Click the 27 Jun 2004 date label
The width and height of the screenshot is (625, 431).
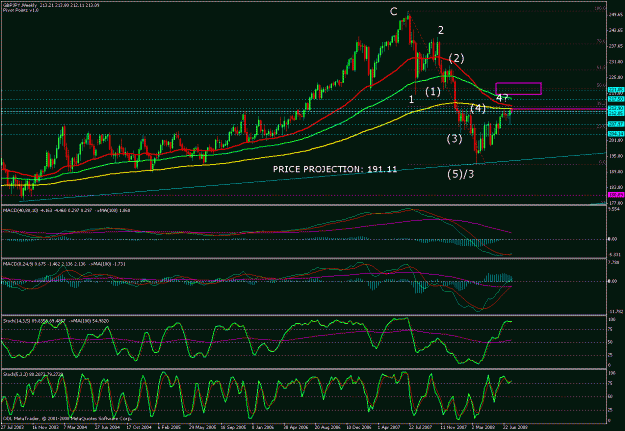(x=106, y=426)
